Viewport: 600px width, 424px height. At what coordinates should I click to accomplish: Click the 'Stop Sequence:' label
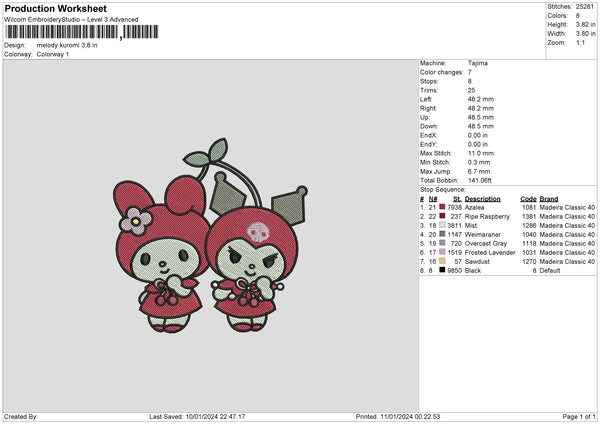click(443, 190)
